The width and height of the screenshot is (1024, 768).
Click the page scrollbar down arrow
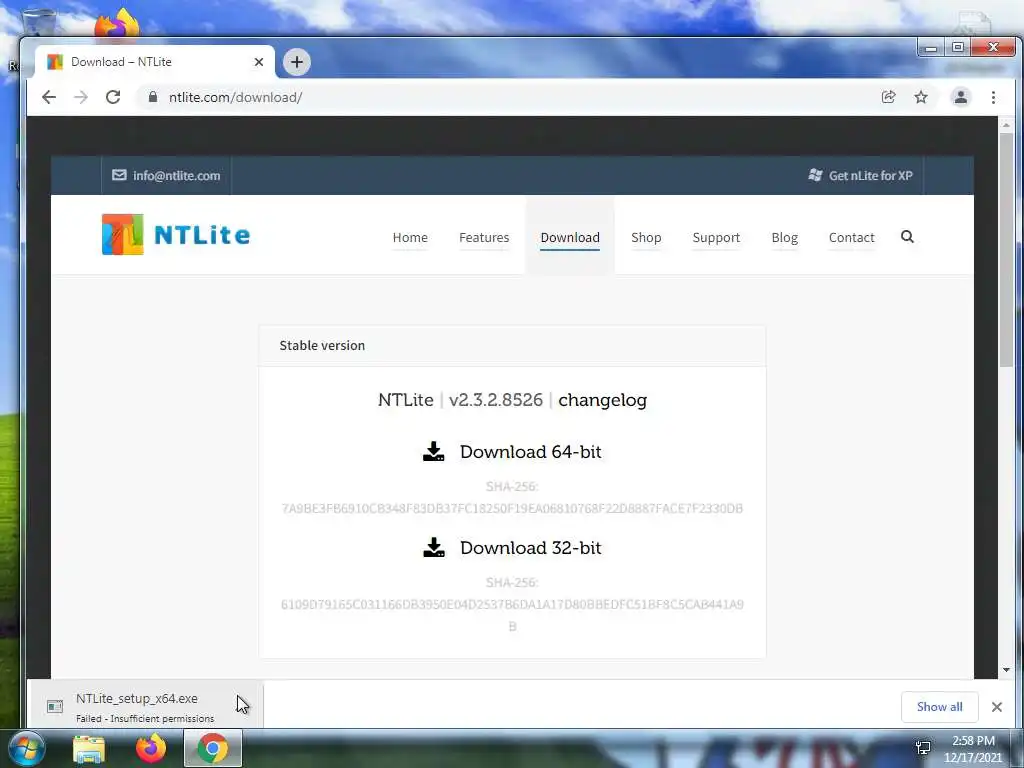tap(1006, 670)
